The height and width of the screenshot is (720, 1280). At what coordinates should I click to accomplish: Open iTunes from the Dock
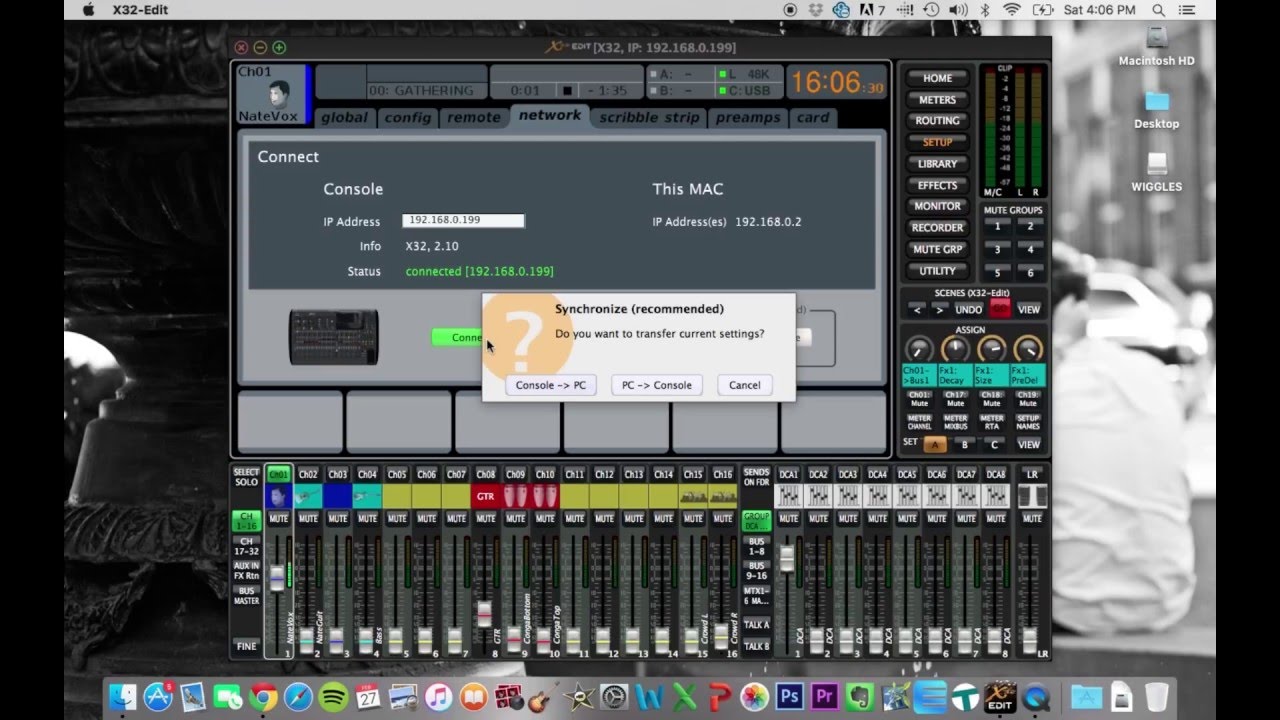pos(439,697)
